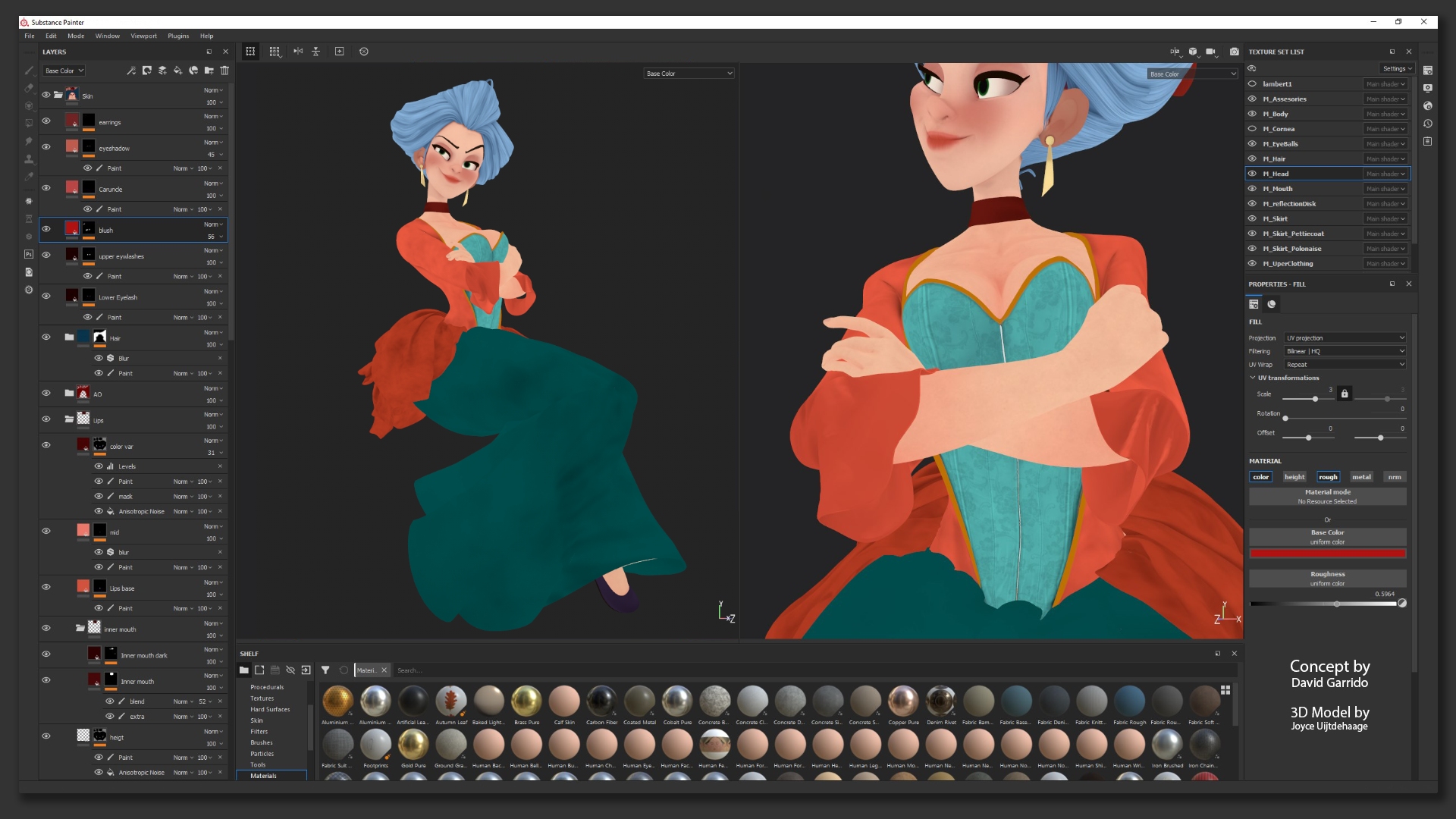Image resolution: width=1456 pixels, height=819 pixels.
Task: Select the Clone stamp tool in left toolbar
Action: pyautogui.click(x=29, y=159)
